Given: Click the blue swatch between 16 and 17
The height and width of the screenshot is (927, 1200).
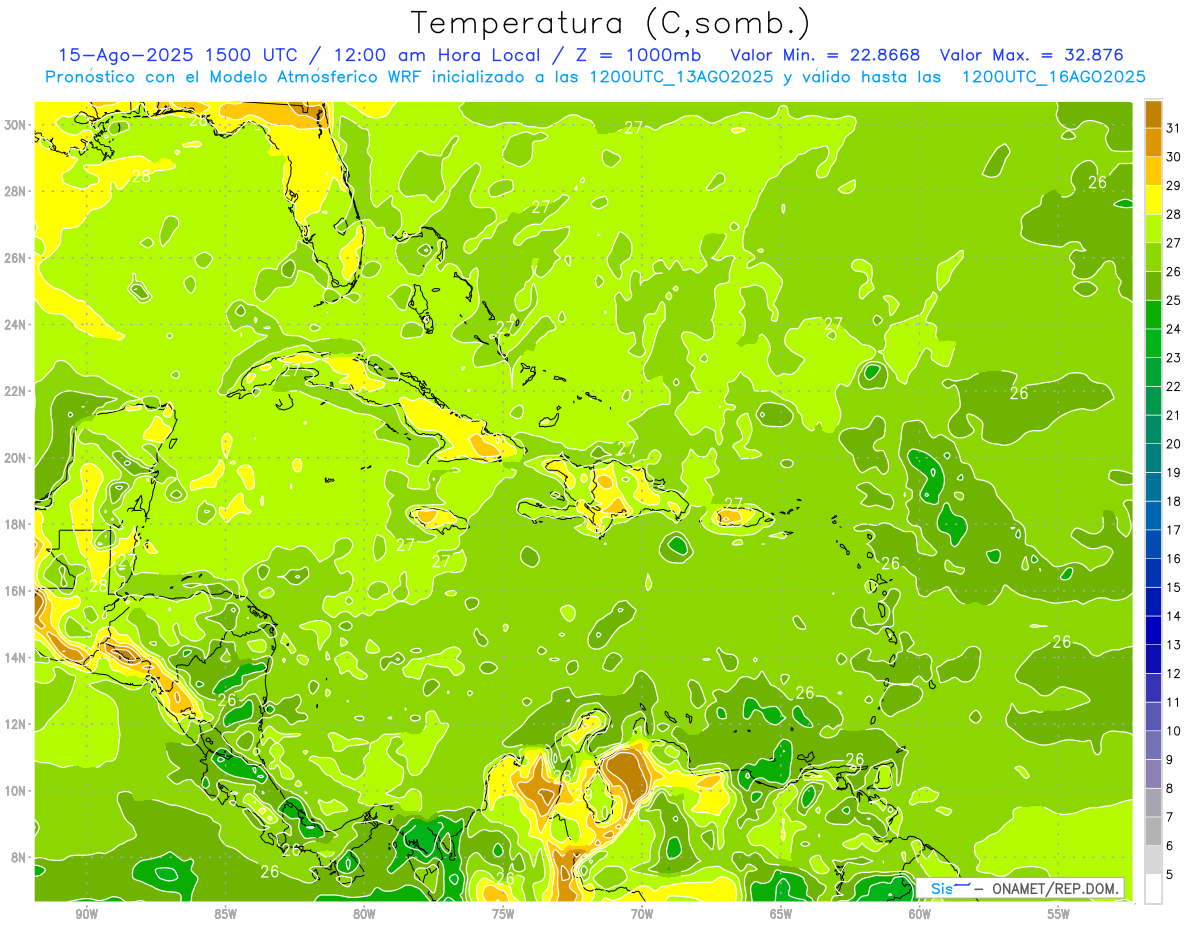Looking at the screenshot, I should pos(1153,544).
